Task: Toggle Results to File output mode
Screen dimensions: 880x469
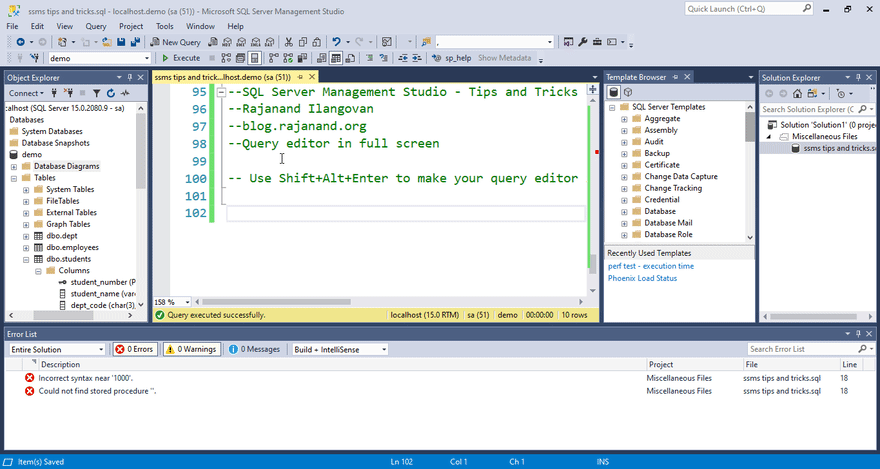Action: (x=350, y=58)
